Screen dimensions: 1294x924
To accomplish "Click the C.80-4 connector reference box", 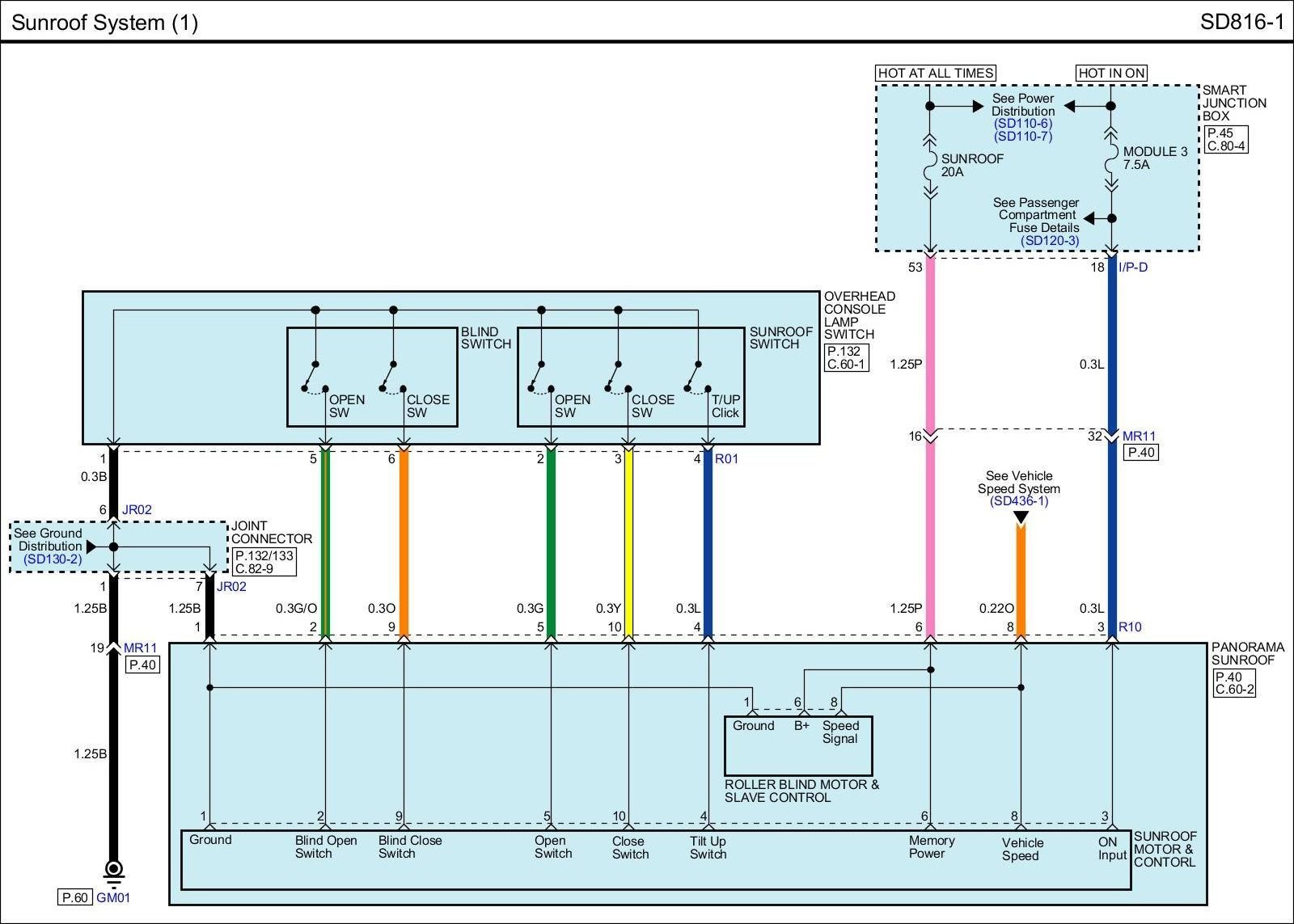I will (1227, 146).
